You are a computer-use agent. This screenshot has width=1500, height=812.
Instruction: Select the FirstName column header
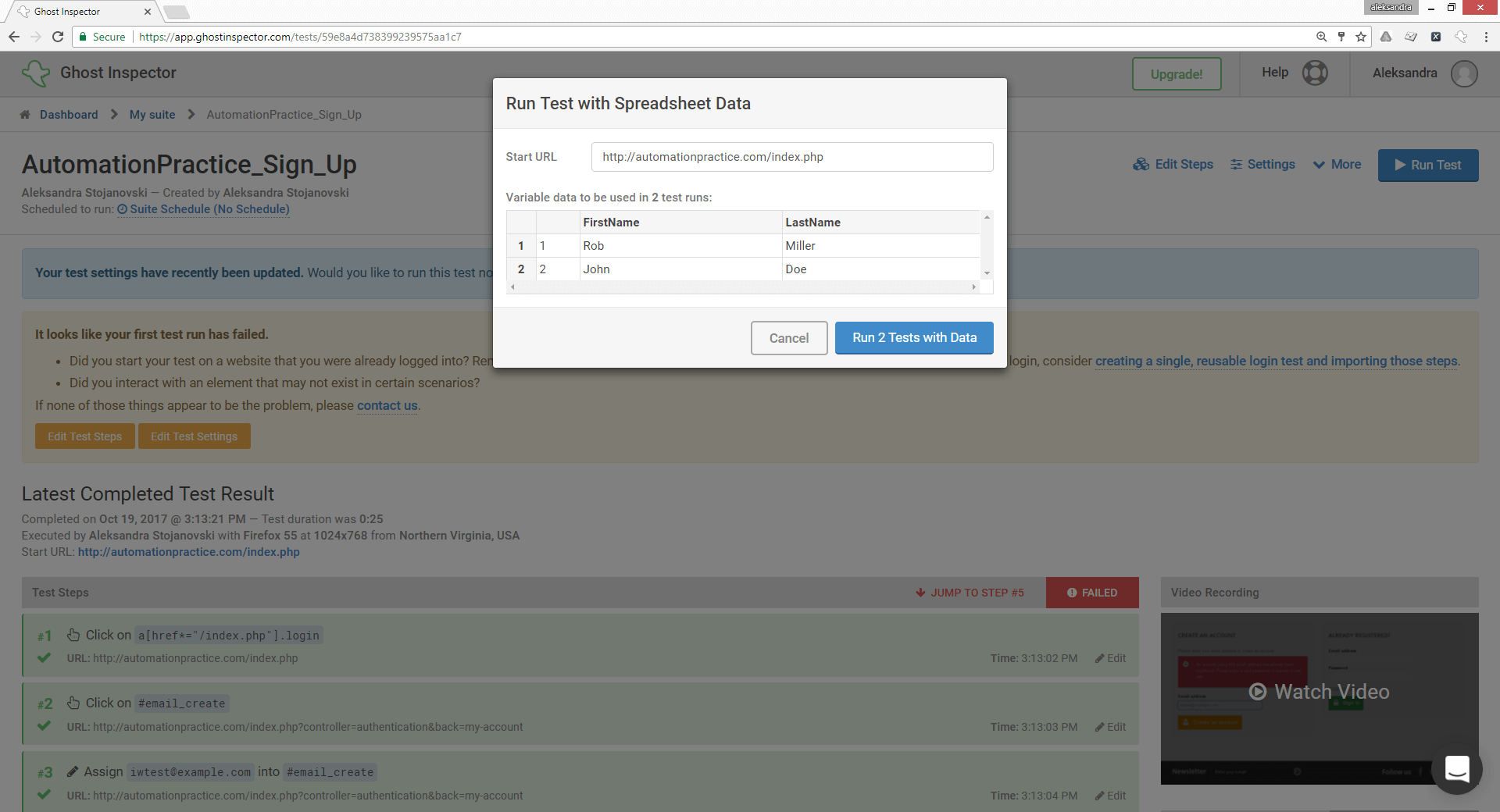(x=680, y=223)
